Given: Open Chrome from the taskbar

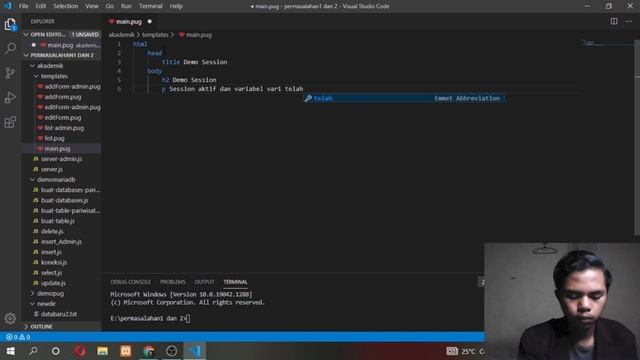Looking at the screenshot, I should coord(149,351).
